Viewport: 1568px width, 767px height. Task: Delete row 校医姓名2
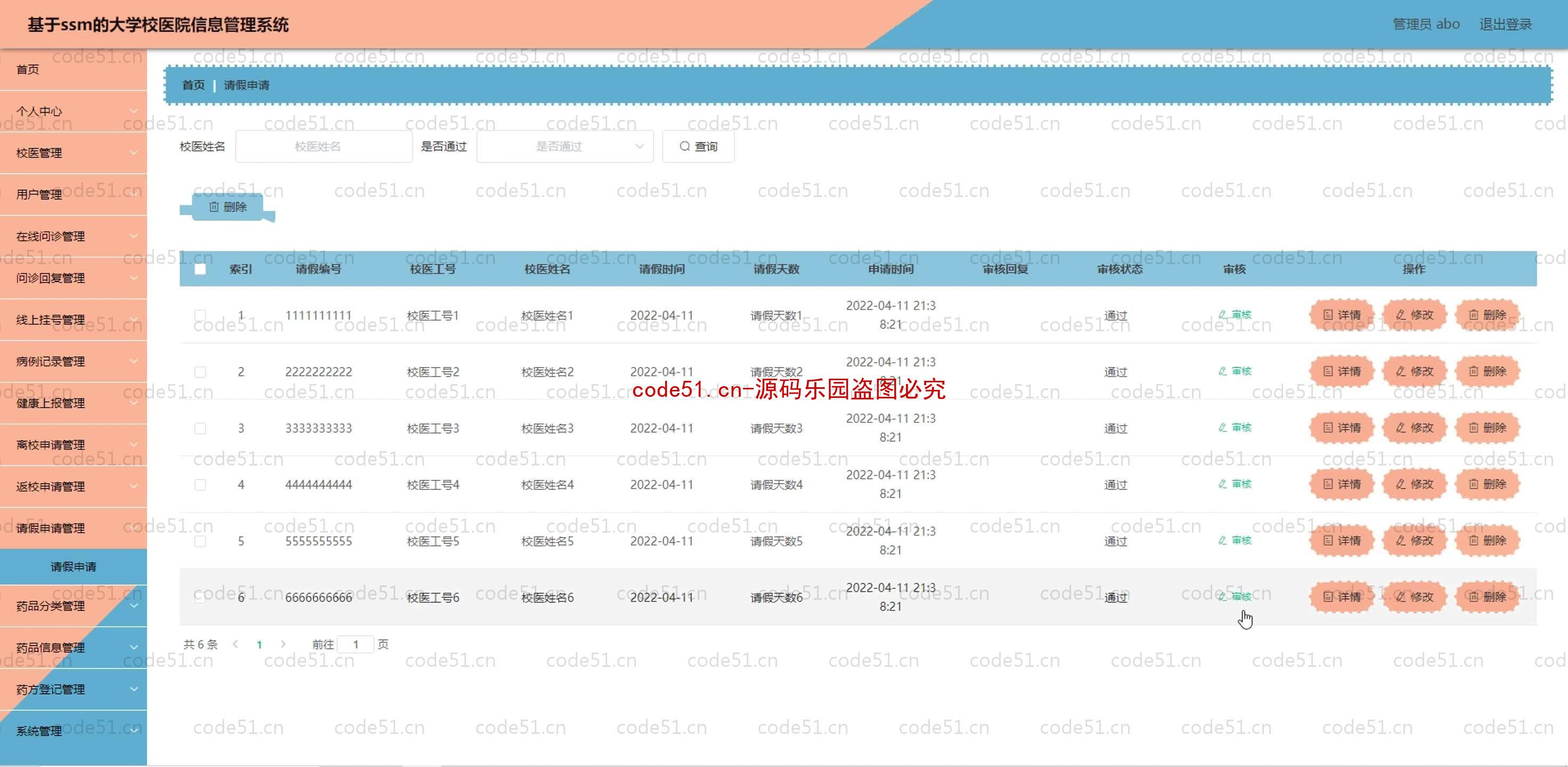(x=1487, y=371)
